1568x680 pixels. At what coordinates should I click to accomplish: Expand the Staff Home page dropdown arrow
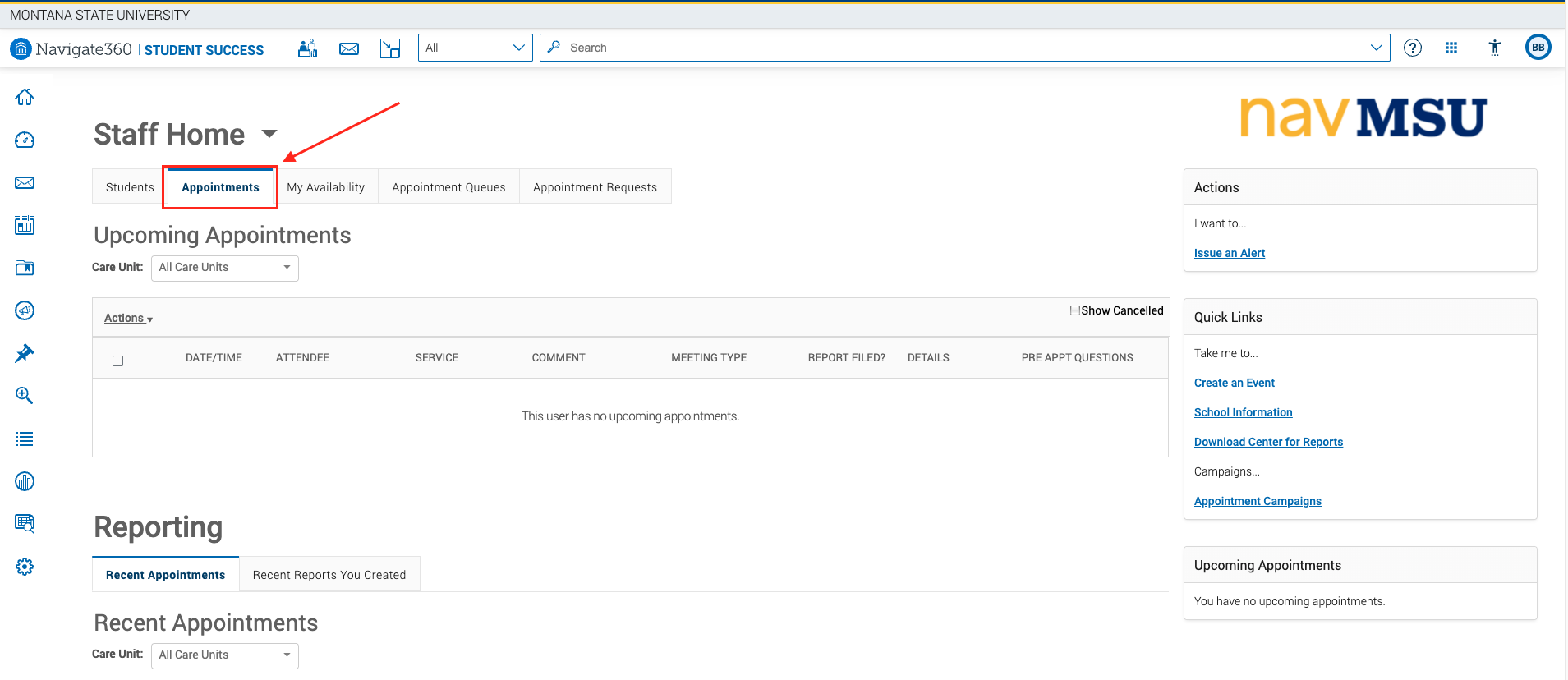[269, 133]
